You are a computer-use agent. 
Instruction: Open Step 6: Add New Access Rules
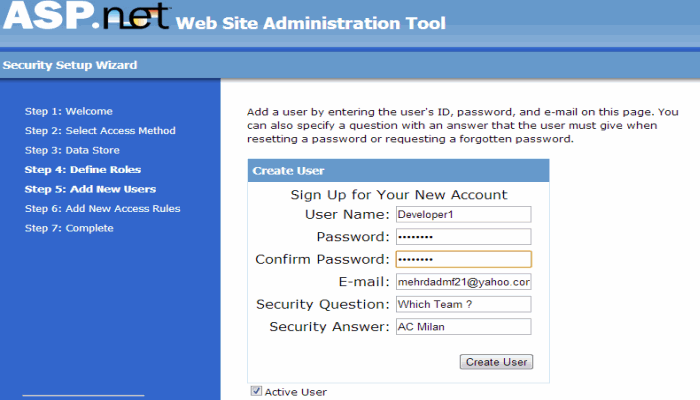point(103,208)
